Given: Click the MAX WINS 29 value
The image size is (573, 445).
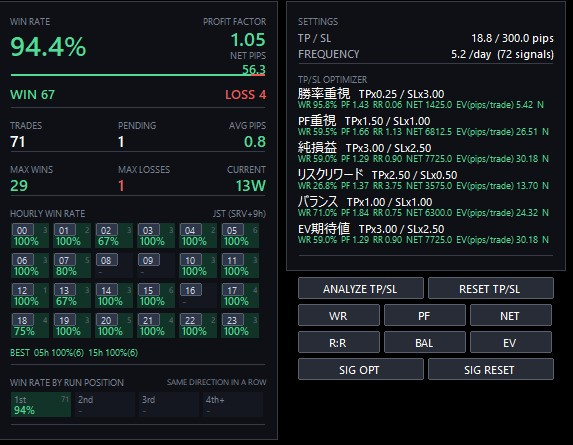Looking at the screenshot, I should (x=19, y=186).
